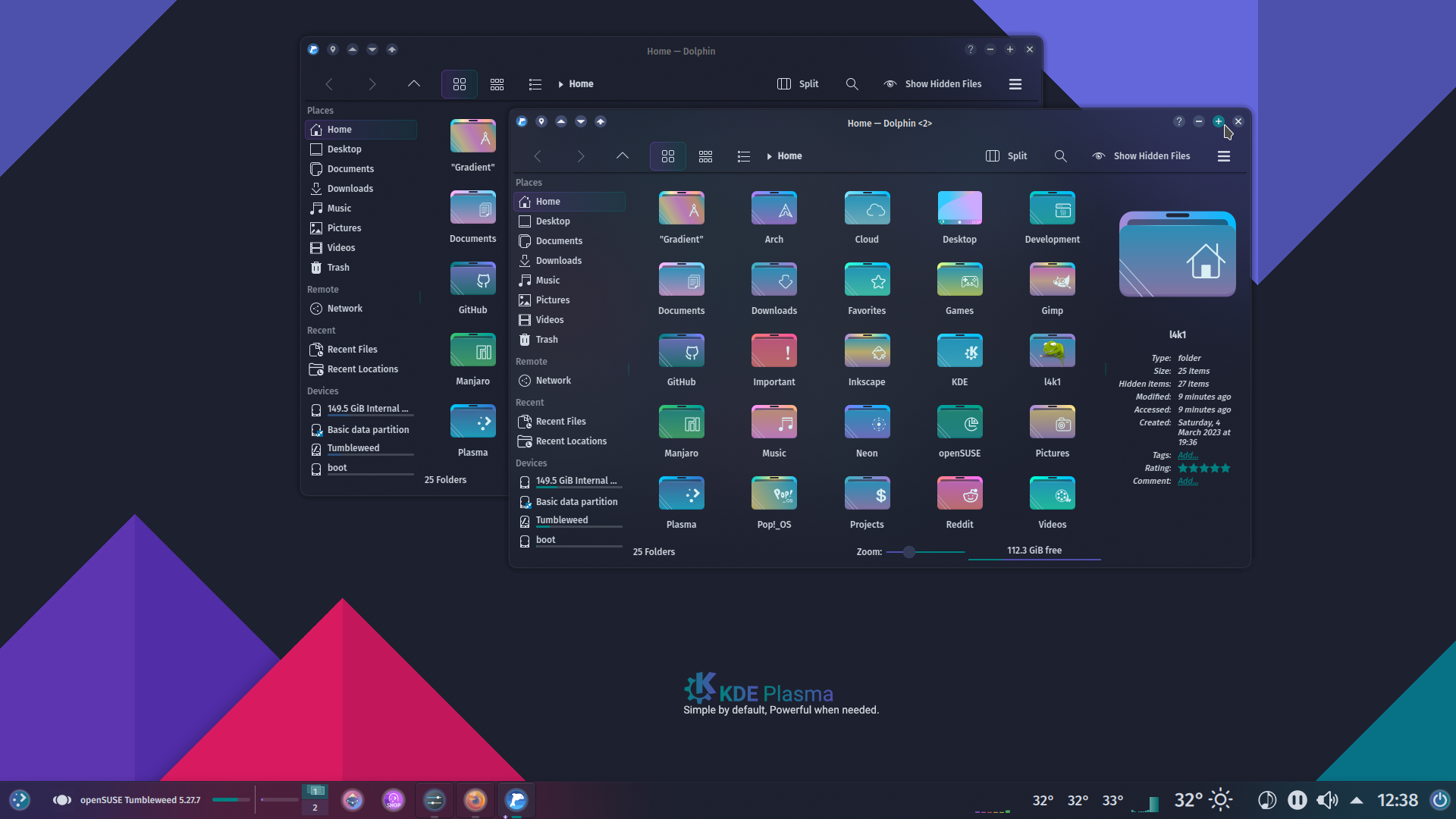The width and height of the screenshot is (1456, 819).
Task: Click search icon in front Dolphin toolbar
Action: 1060,156
